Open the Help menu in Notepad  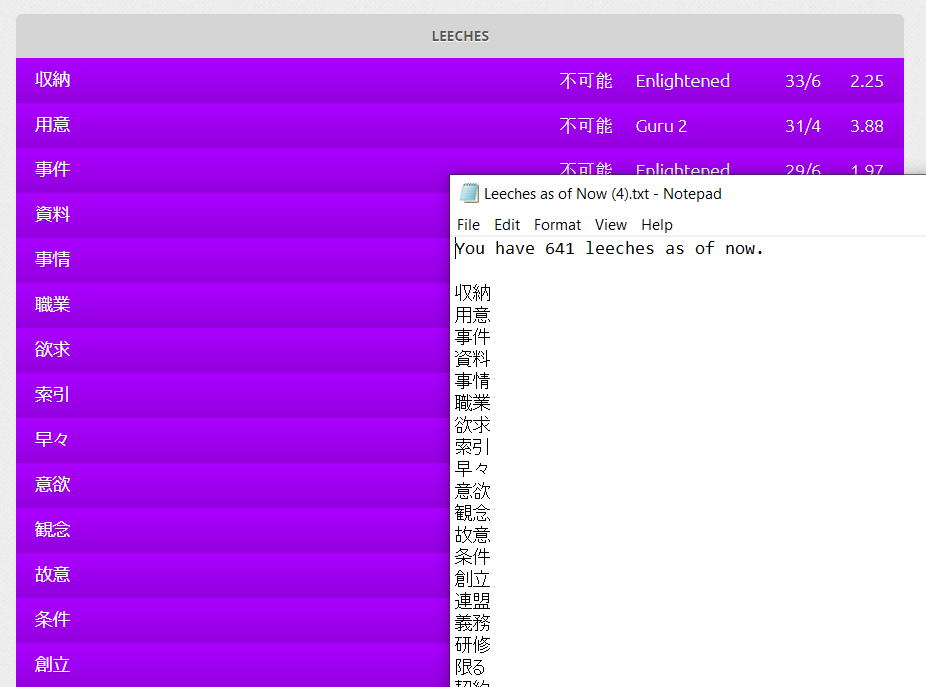(657, 225)
